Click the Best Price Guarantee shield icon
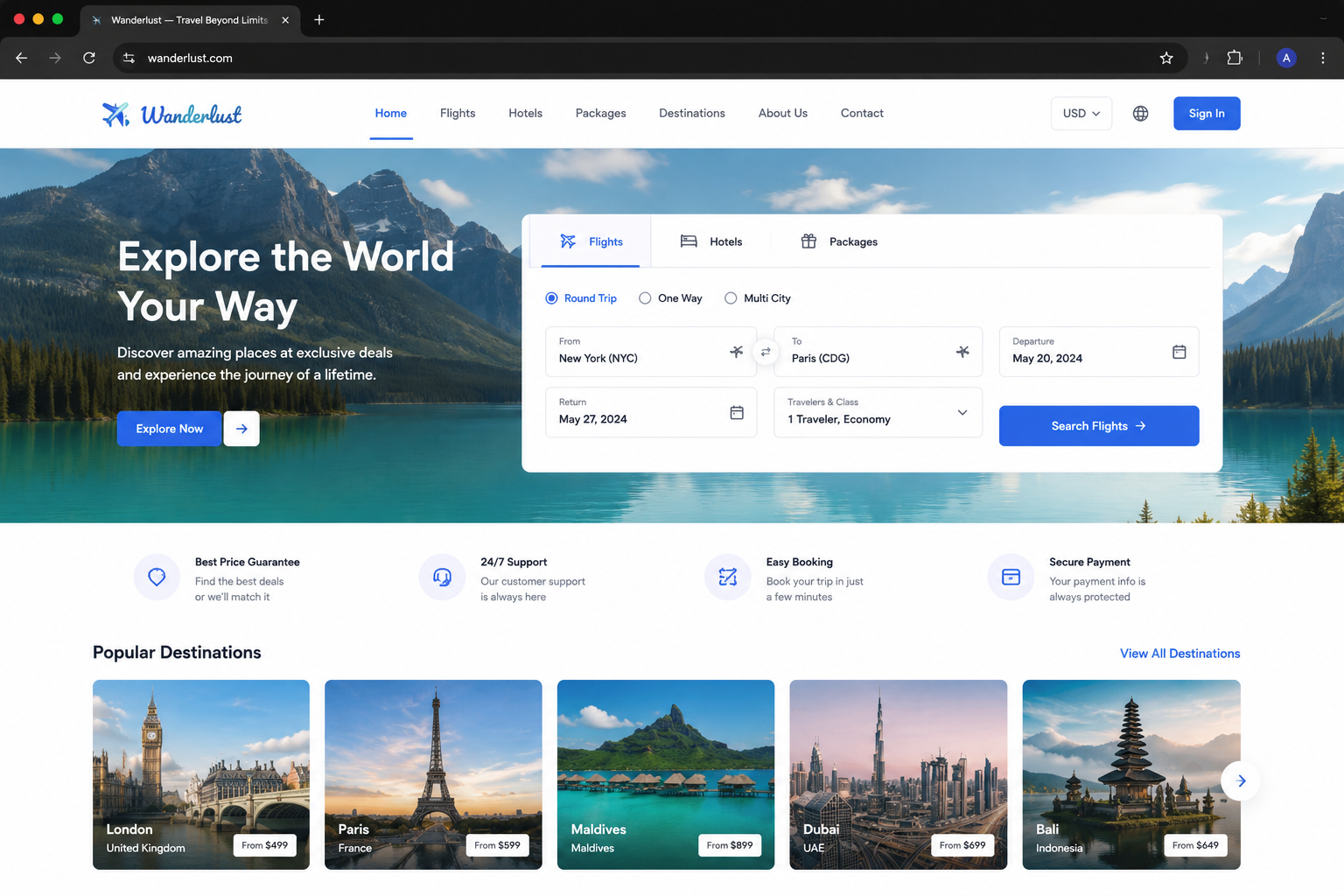Viewport: 1344px width, 896px height. [157, 577]
